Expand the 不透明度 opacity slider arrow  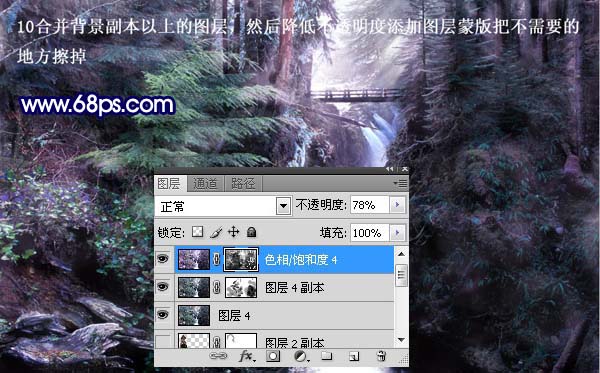click(x=397, y=205)
